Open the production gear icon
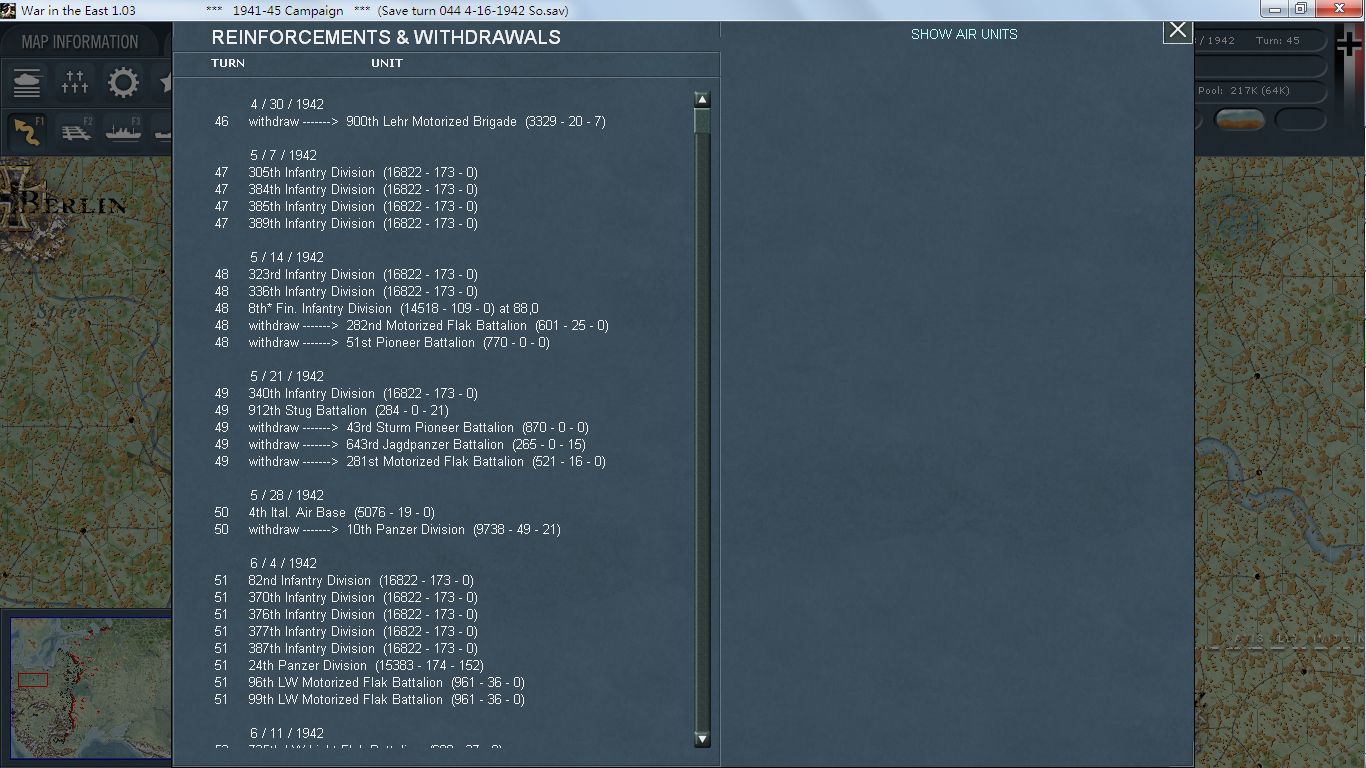Screen dimensions: 1366x768 click(x=123, y=82)
